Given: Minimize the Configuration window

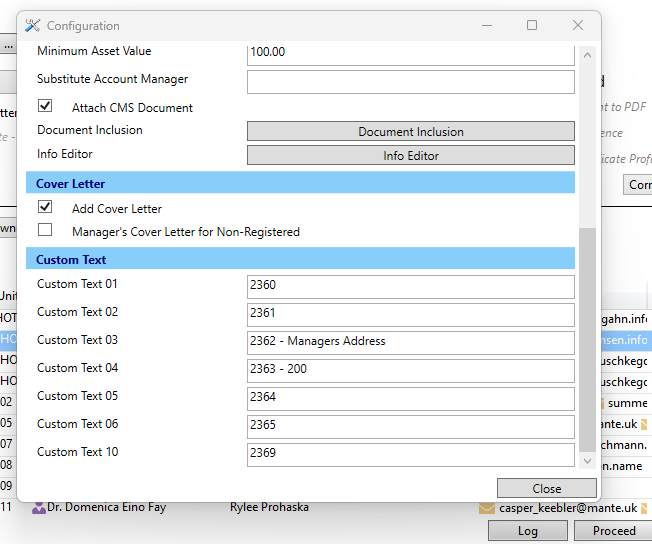Looking at the screenshot, I should pyautogui.click(x=486, y=26).
